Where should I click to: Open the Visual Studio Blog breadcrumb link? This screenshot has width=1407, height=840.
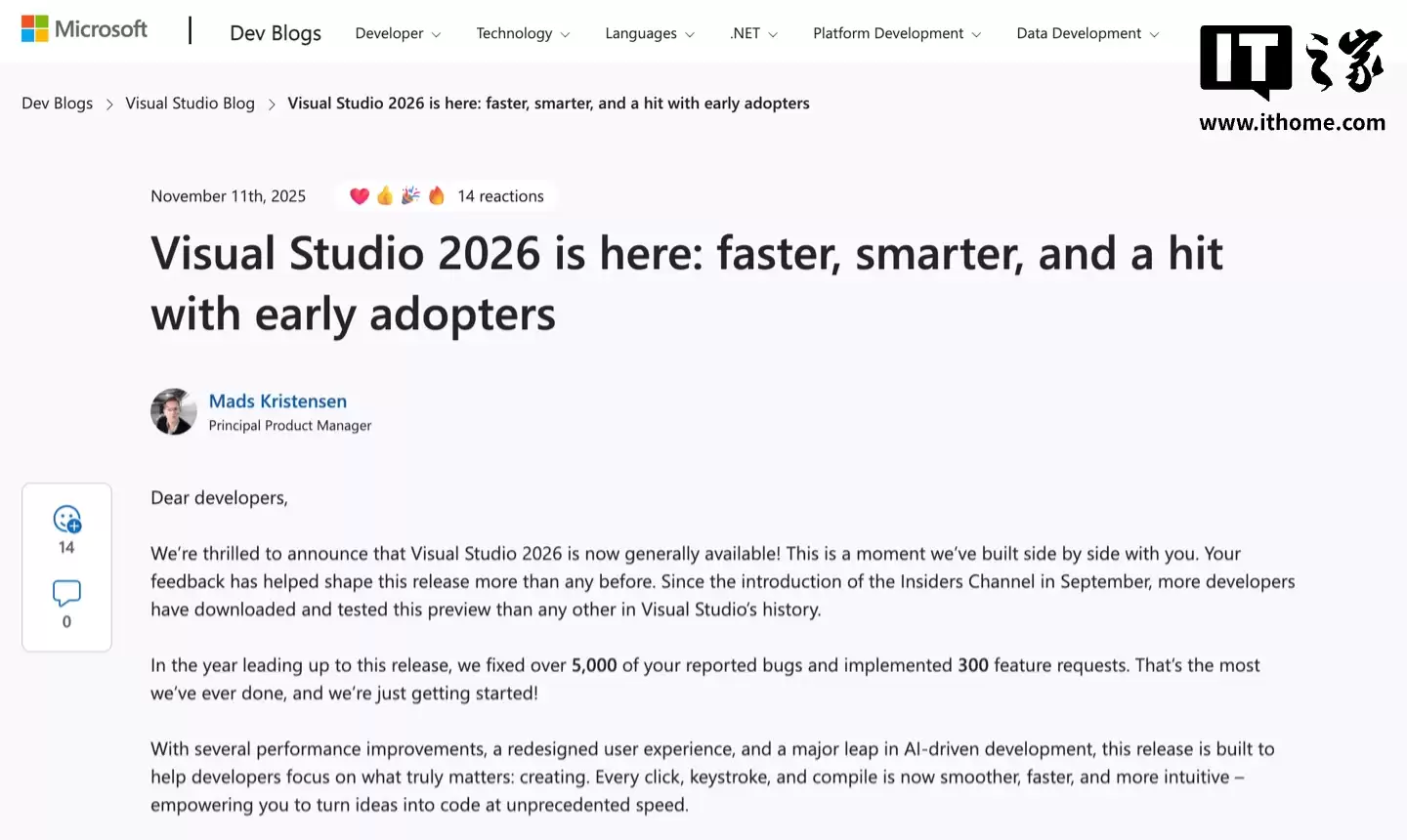[190, 103]
